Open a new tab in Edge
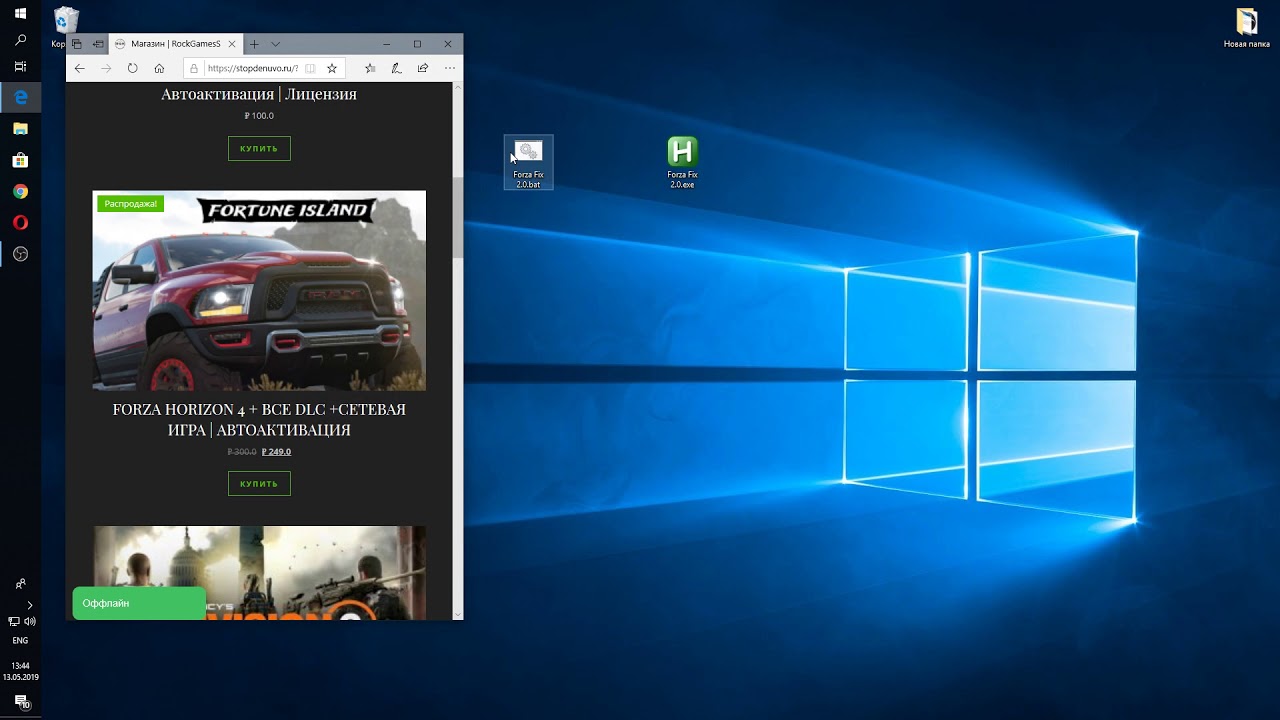 click(254, 44)
